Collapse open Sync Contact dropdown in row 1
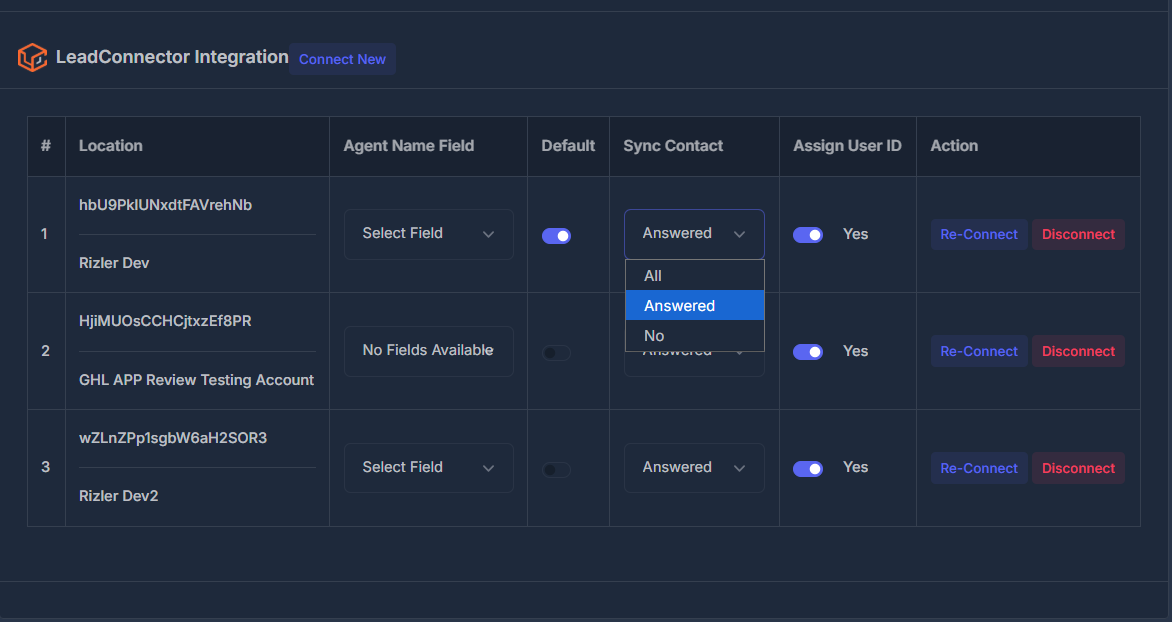Image resolution: width=1172 pixels, height=622 pixels. 694,234
